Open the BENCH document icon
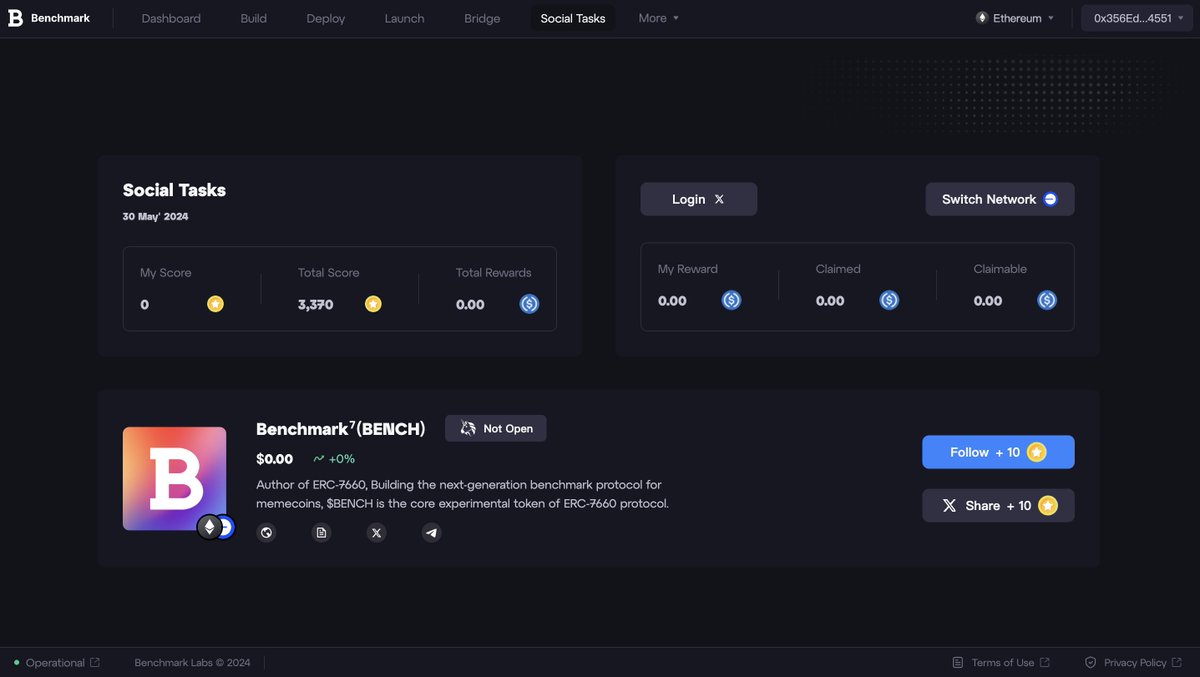Viewport: 1200px width, 677px height. point(321,533)
